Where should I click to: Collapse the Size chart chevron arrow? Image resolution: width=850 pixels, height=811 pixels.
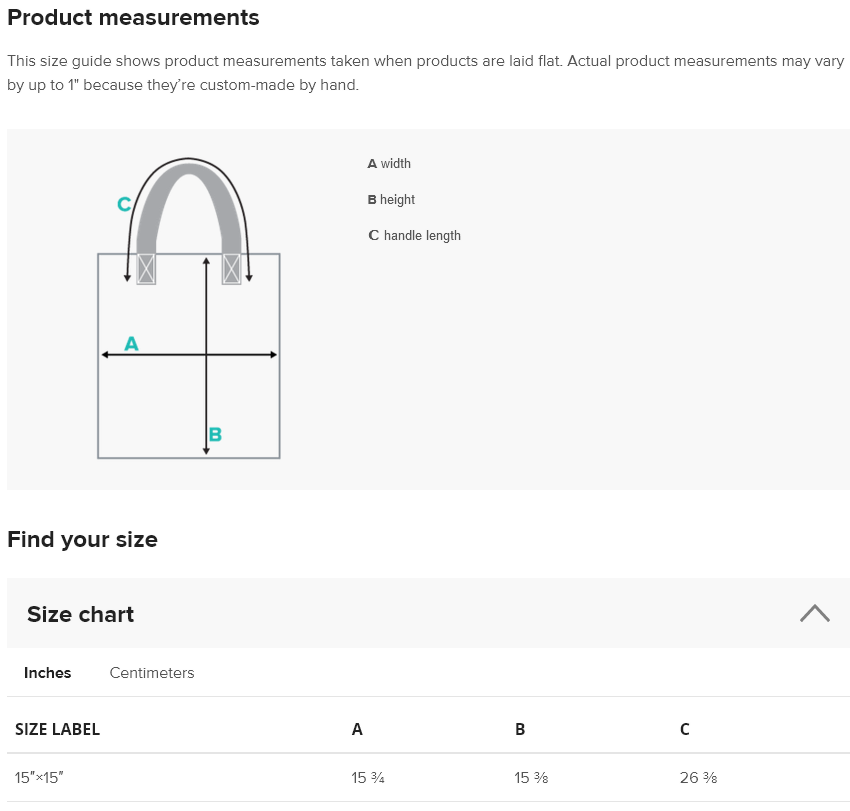click(814, 614)
